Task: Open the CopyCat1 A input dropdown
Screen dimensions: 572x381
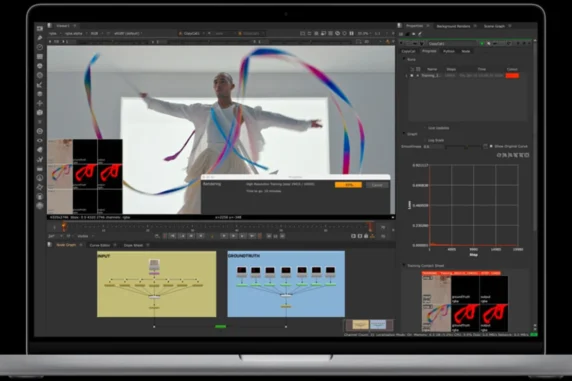Action: pos(193,33)
